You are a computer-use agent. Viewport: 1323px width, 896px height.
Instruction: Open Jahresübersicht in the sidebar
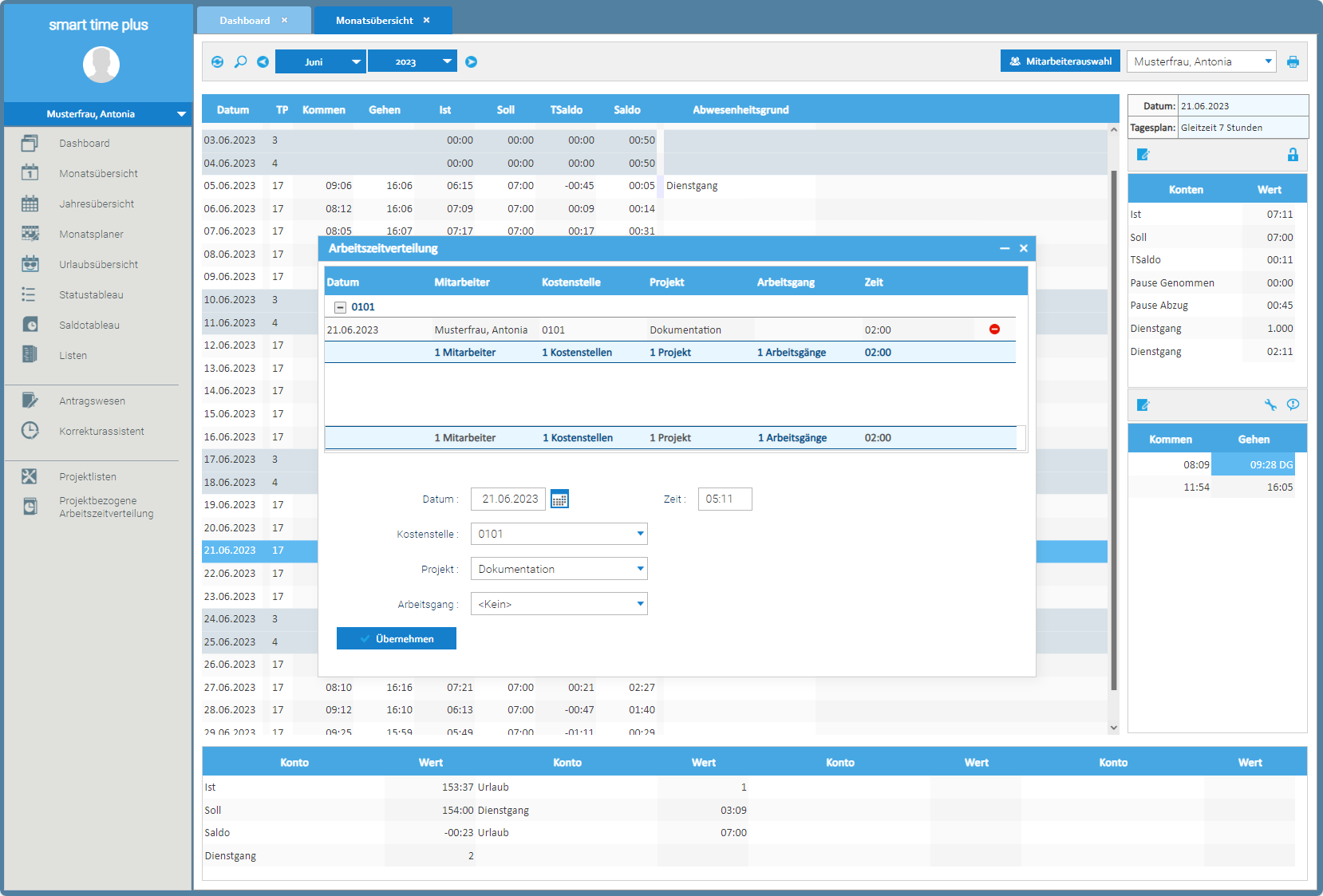96,204
